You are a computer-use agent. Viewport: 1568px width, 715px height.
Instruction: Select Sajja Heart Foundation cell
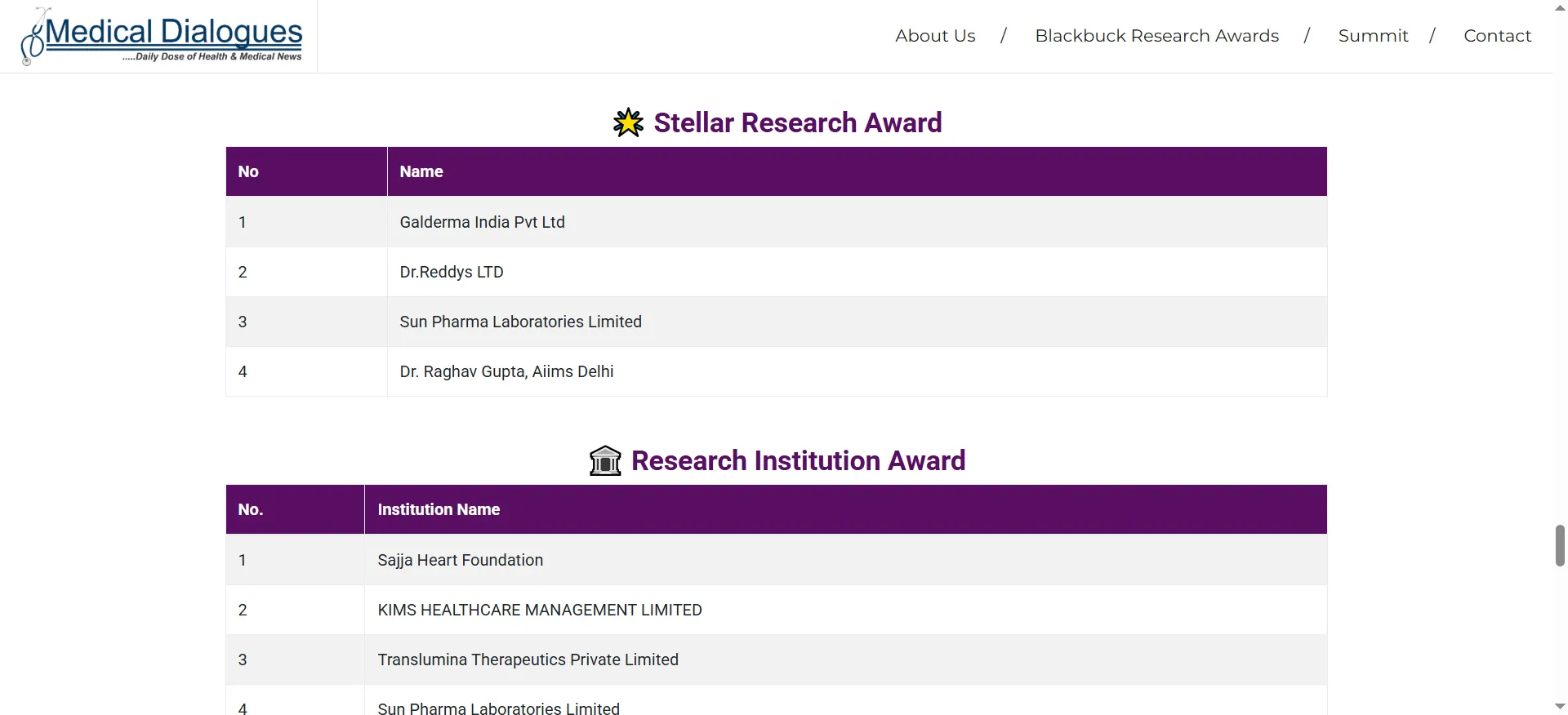[846, 560]
